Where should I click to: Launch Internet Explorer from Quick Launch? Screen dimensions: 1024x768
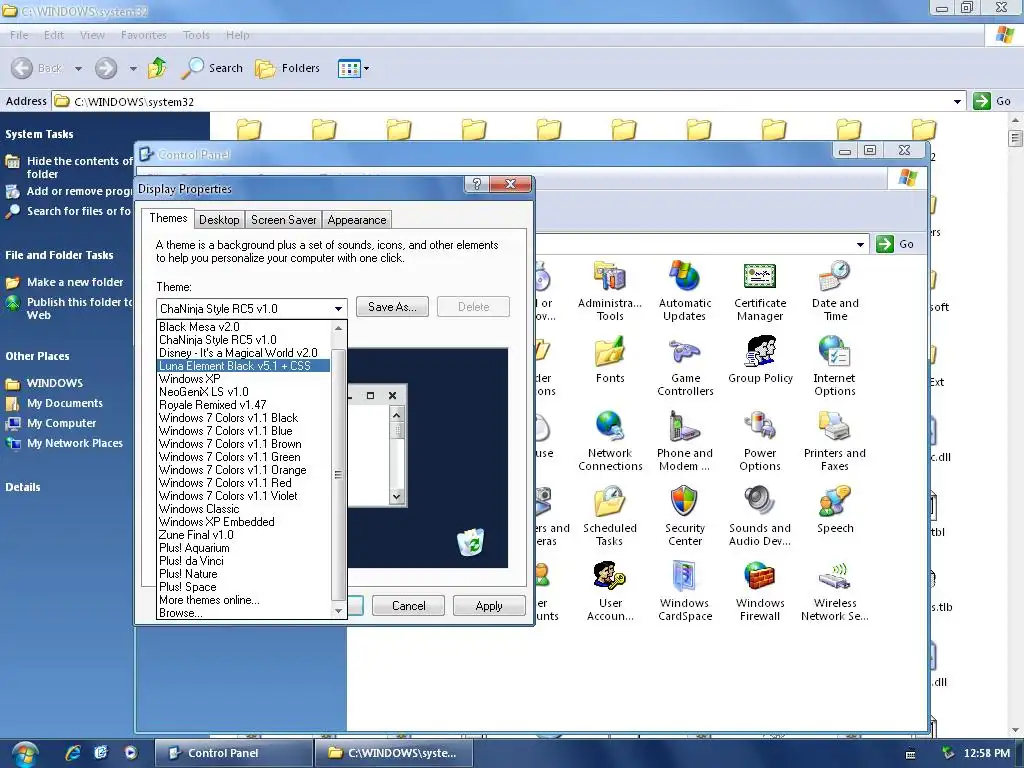point(72,753)
